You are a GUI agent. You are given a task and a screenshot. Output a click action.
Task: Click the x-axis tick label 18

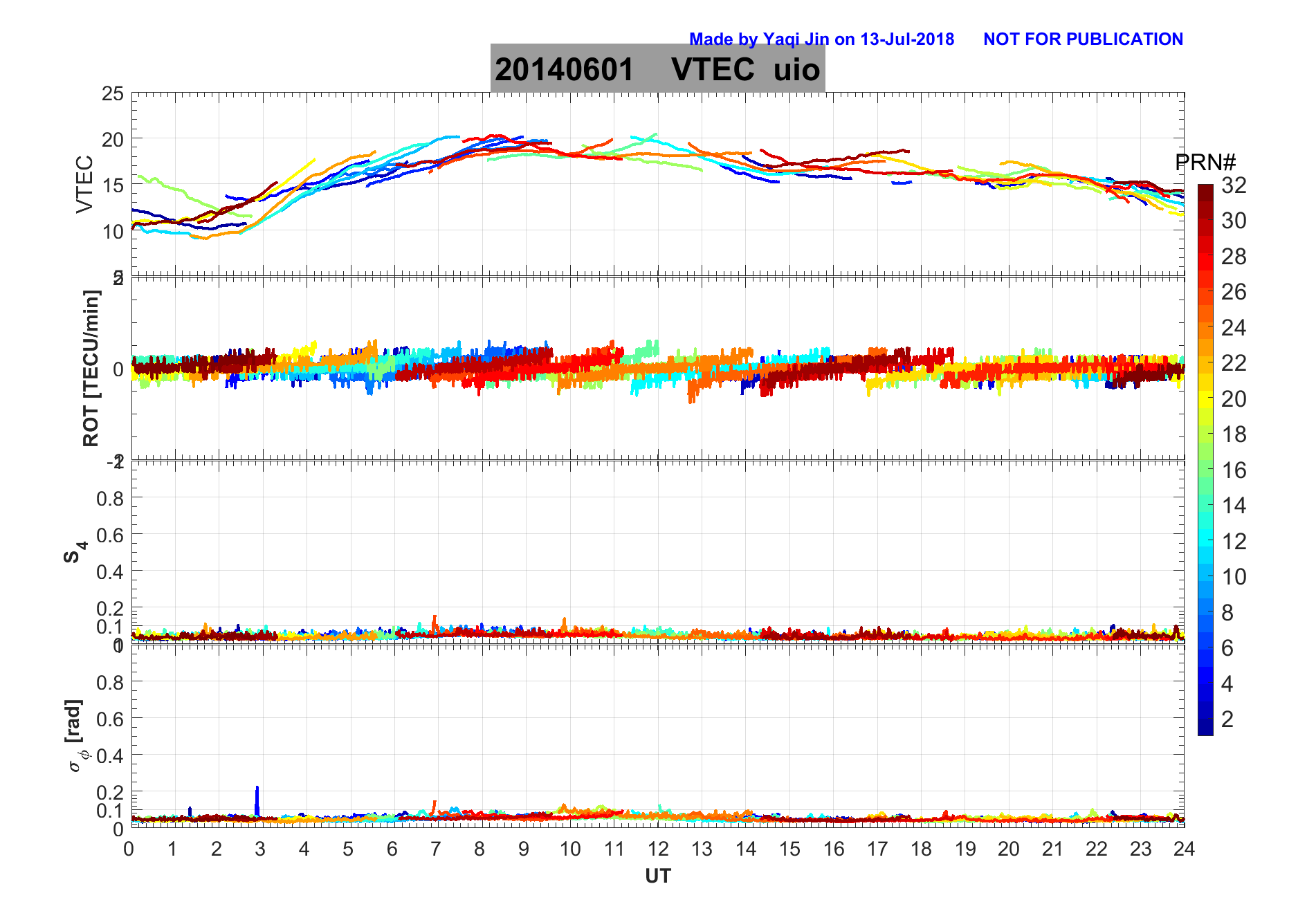921,849
